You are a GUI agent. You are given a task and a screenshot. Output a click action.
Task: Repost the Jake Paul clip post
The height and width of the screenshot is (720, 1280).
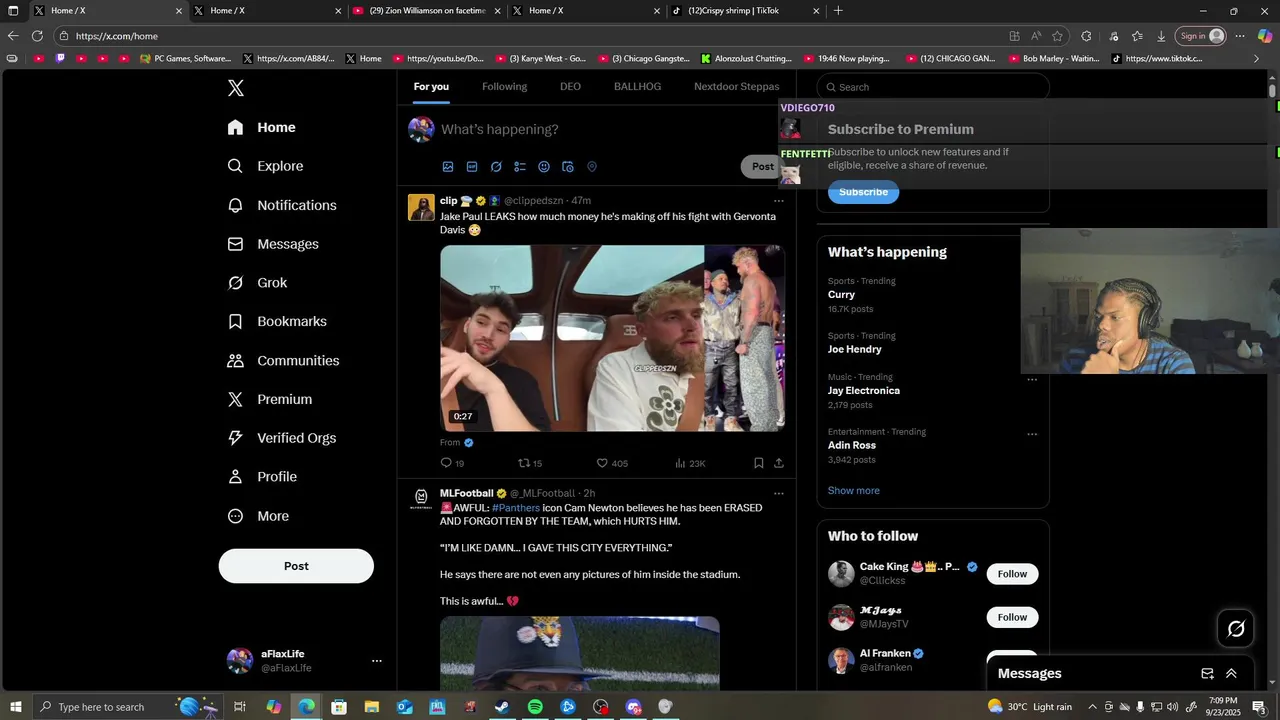point(530,463)
